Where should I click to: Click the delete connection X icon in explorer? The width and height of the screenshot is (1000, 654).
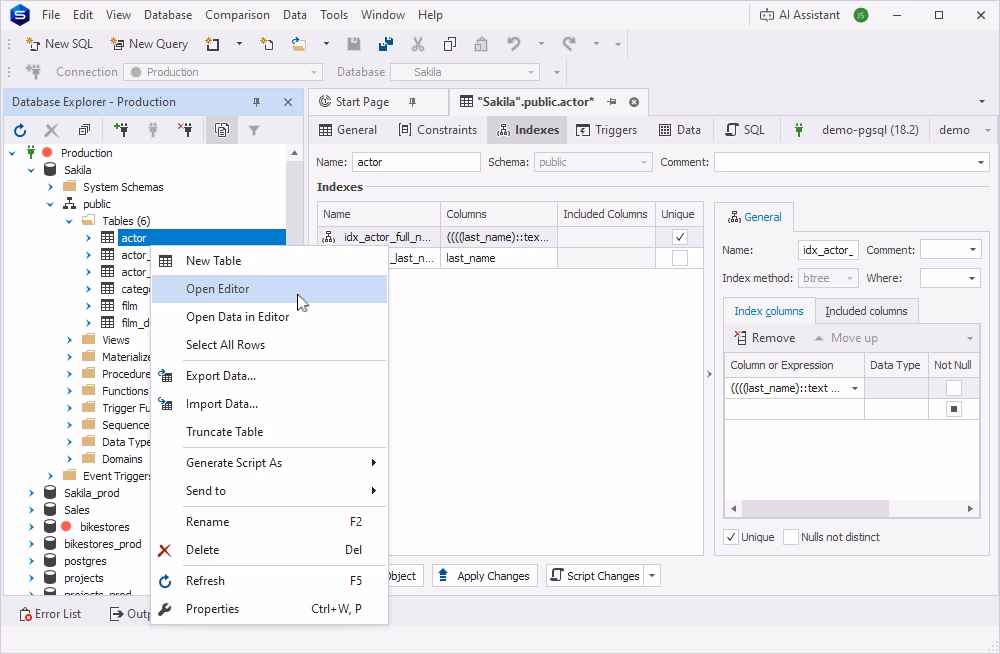point(52,130)
